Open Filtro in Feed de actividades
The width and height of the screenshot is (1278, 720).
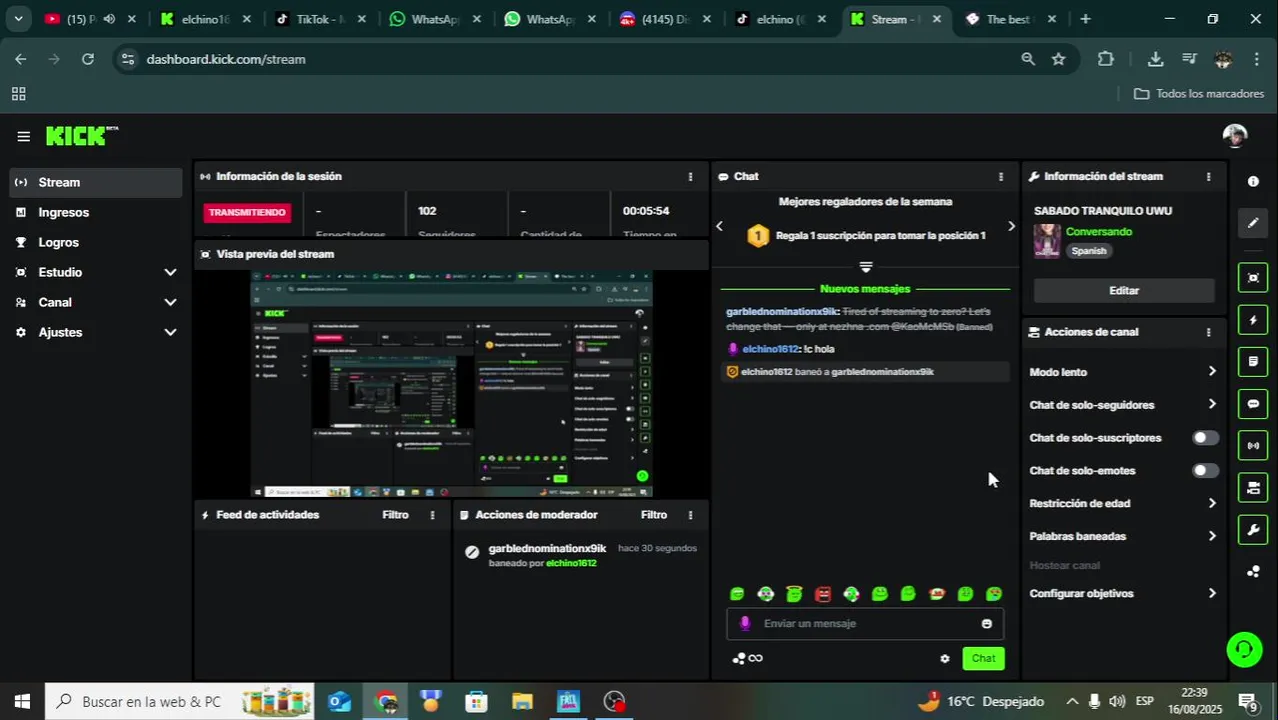click(x=395, y=515)
